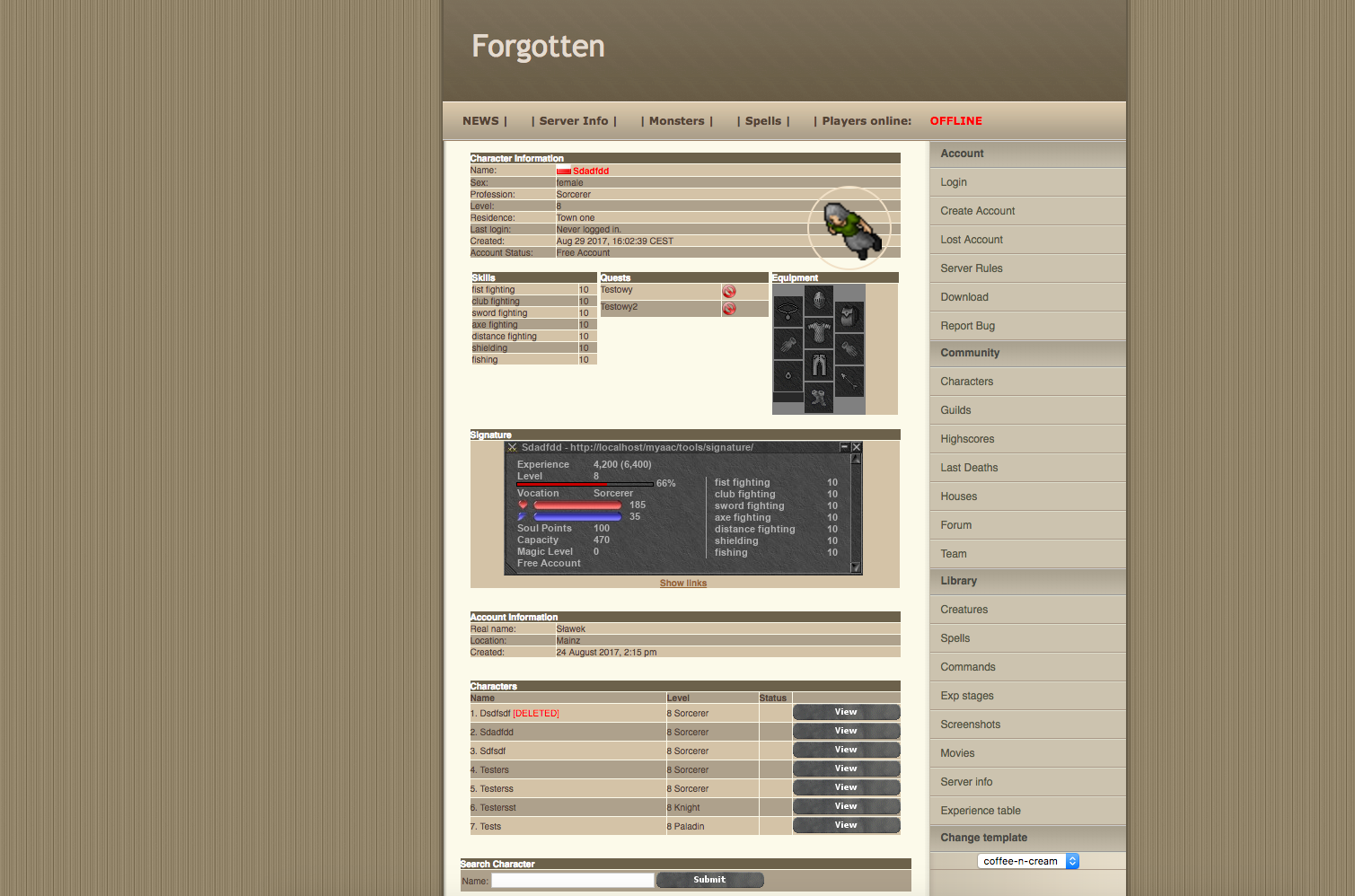Minimize the Sdadfdd signature window

pyautogui.click(x=844, y=446)
